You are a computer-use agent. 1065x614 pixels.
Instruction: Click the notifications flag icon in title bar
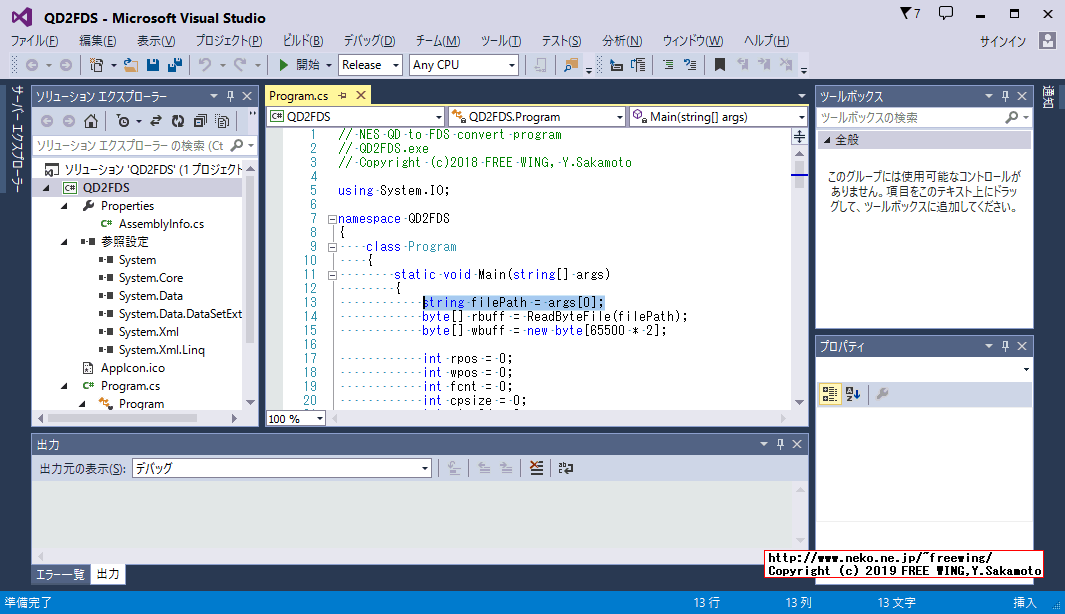click(909, 14)
